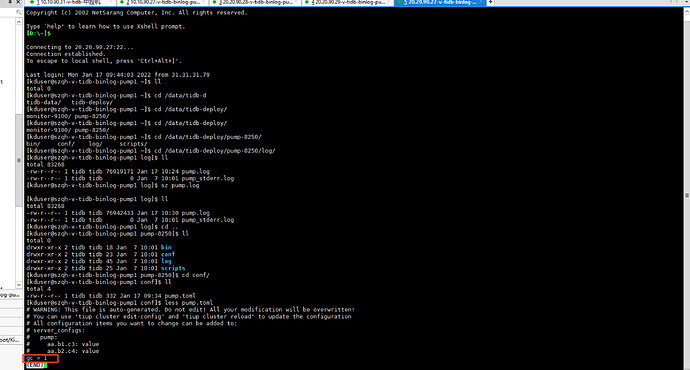
Task: Click the "cd /data/tidb-d" command line
Action: [x=116, y=95]
